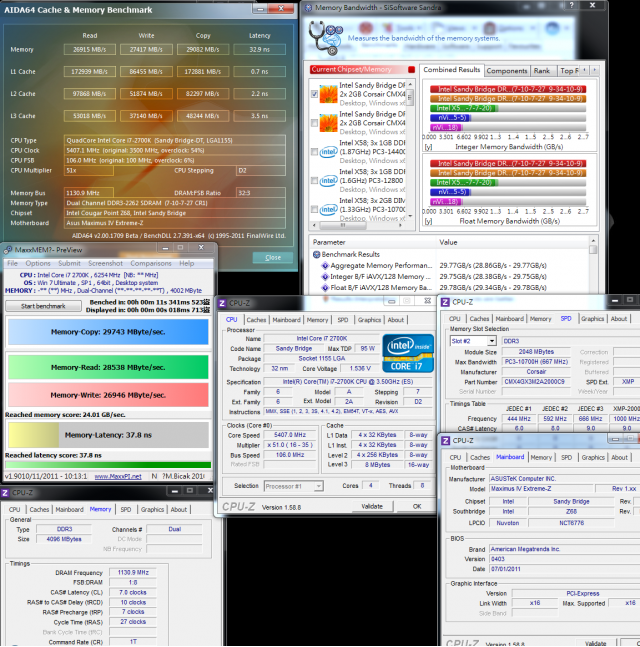Click the diamond icon beside Integer B/F iAVX/128 Memory
This screenshot has width=640, height=647.
[x=325, y=277]
